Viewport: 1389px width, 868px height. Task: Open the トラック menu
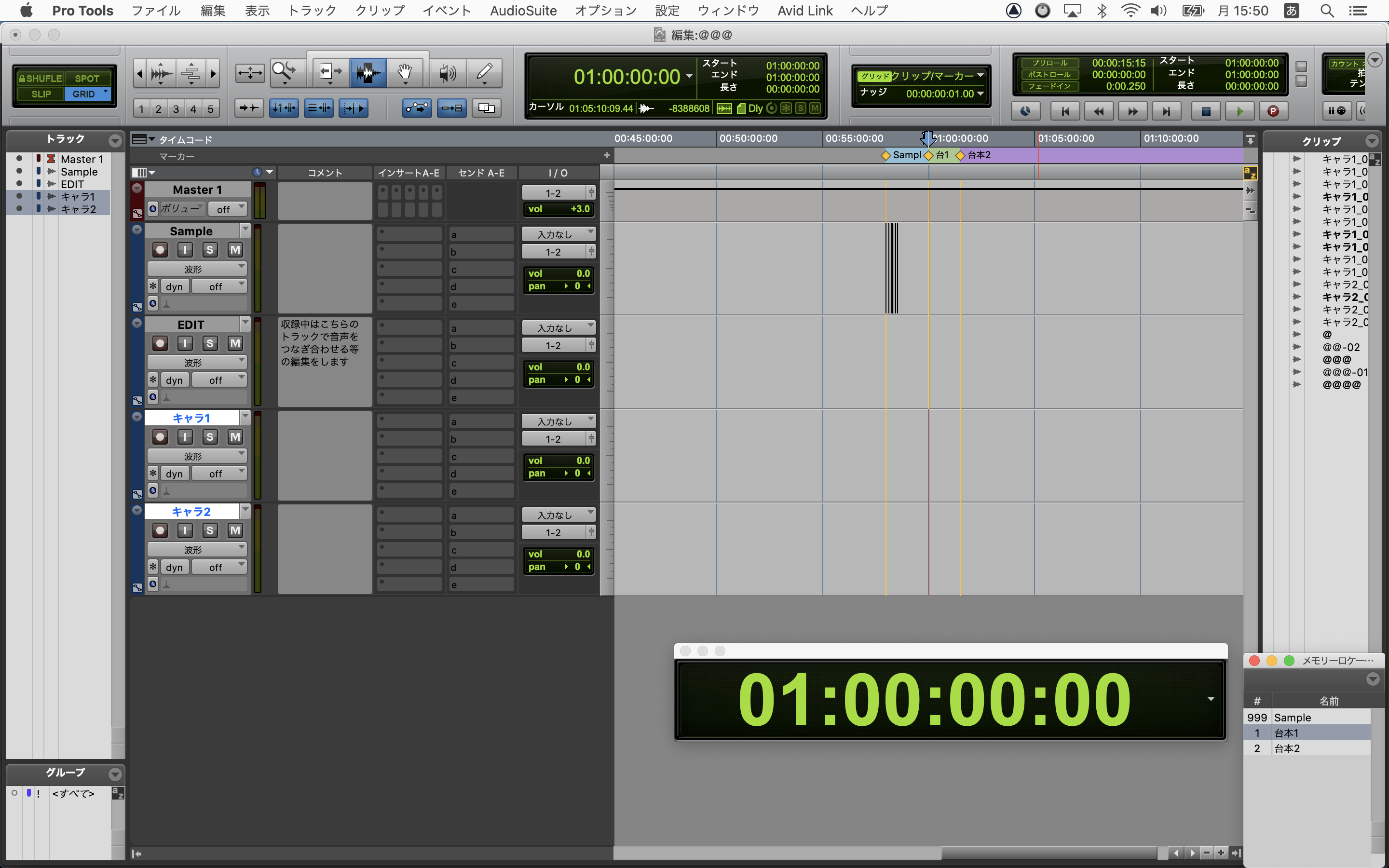click(x=312, y=10)
